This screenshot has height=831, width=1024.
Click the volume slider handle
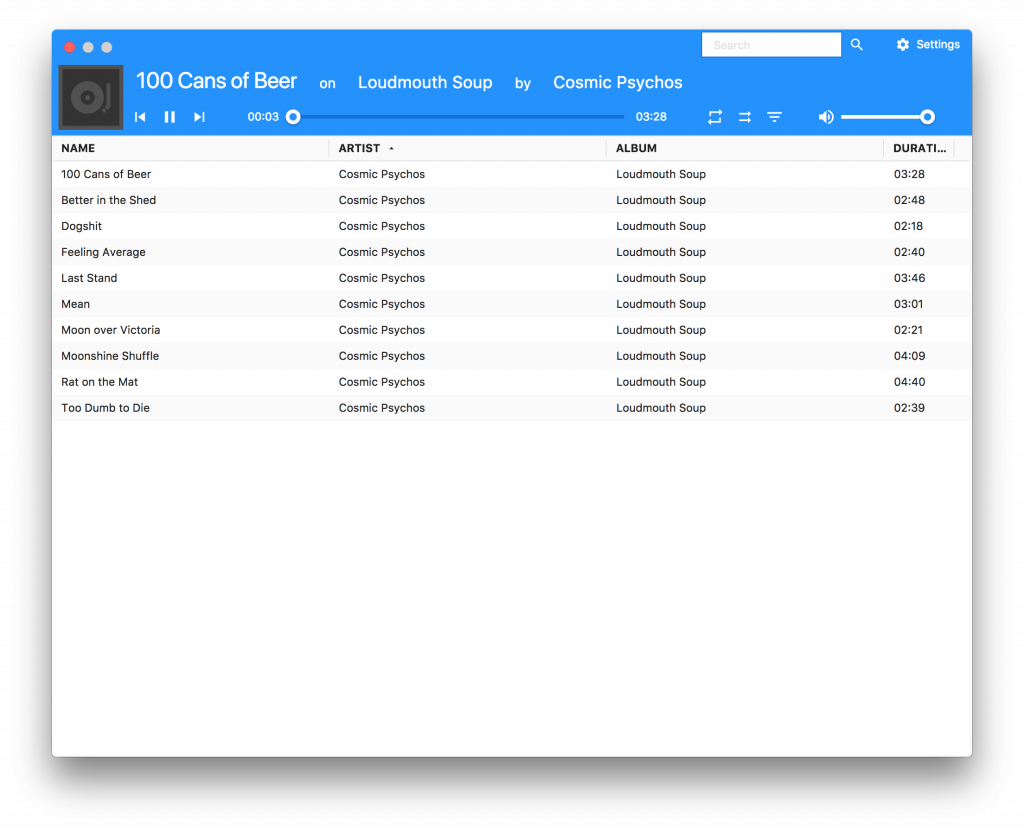pyautogui.click(x=927, y=117)
